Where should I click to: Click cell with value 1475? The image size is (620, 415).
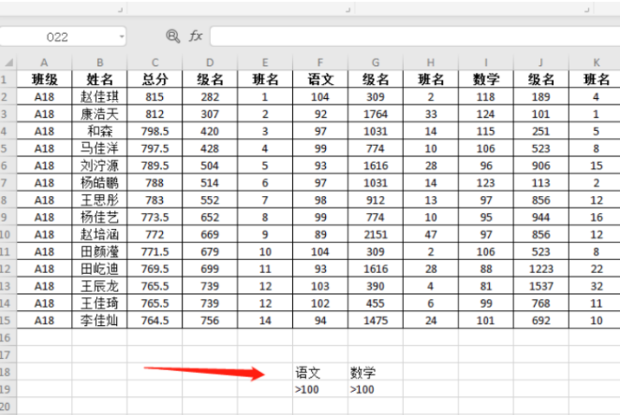(x=375, y=320)
